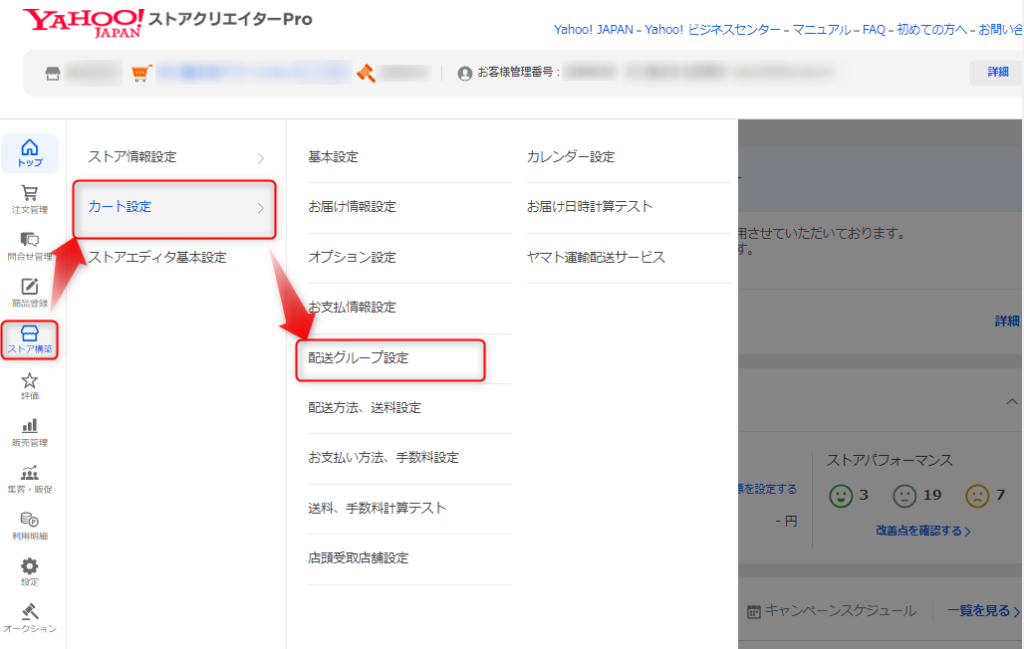Open お支払情報設定 menu entry
Viewport: 1024px width, 649px height.
pyautogui.click(x=352, y=307)
